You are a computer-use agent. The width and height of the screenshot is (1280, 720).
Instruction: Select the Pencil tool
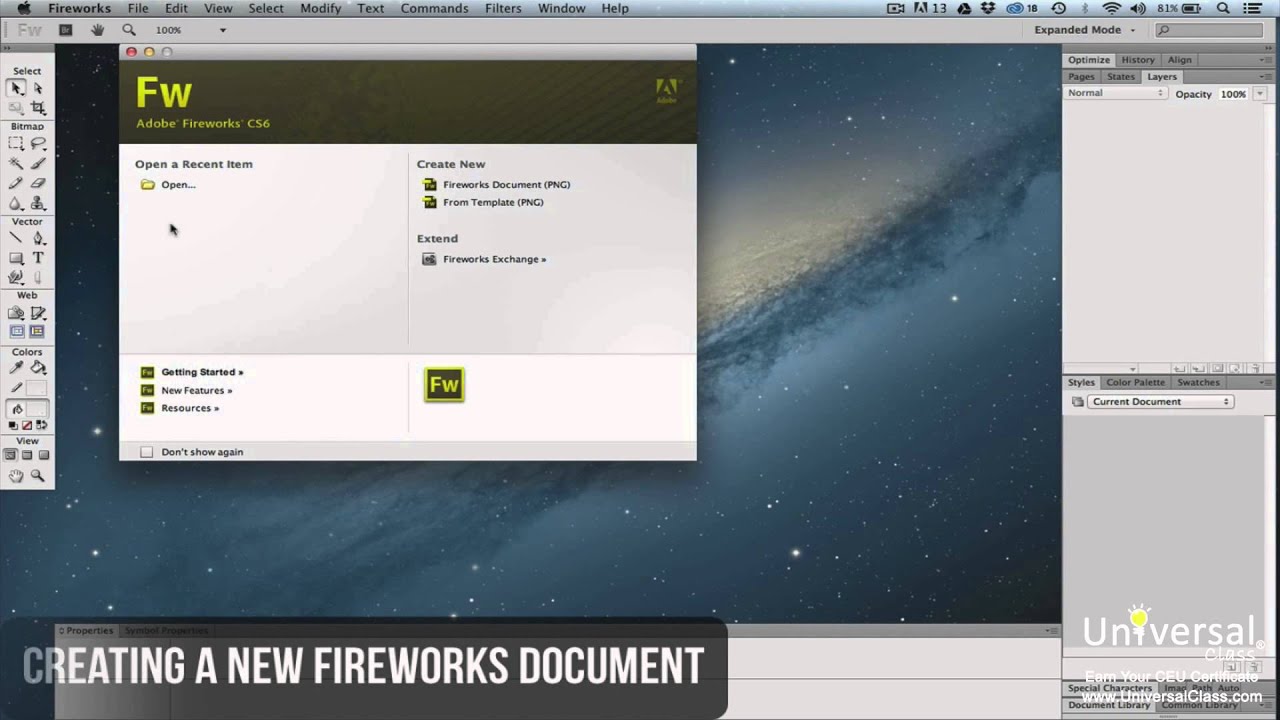(17, 183)
